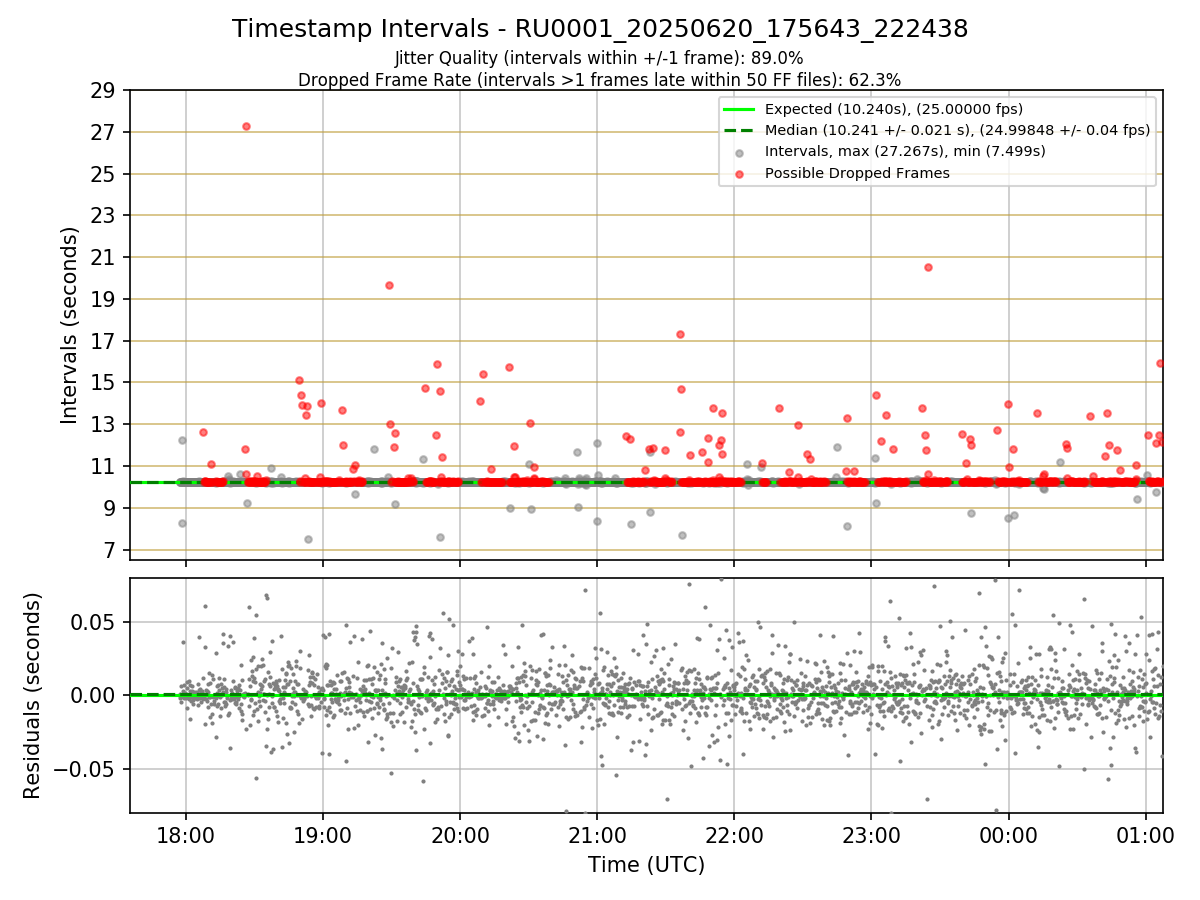Click the red outlier point near 19.7 seconds
The height and width of the screenshot is (900, 1200).
[389, 285]
